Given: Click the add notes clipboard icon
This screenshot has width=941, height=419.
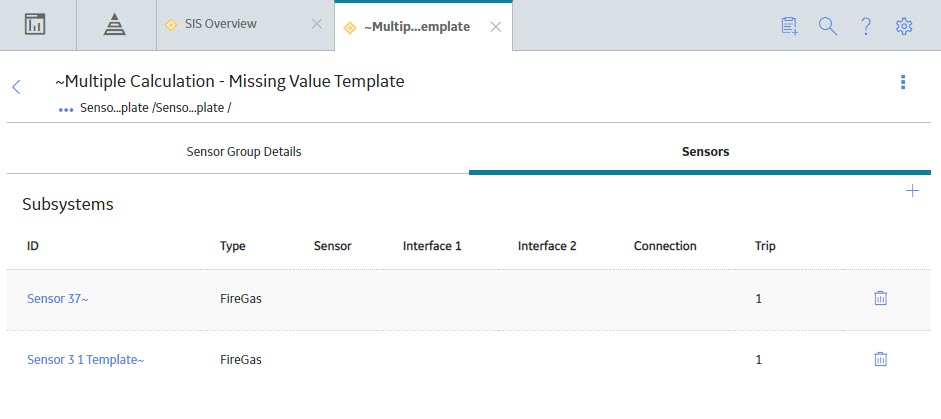Looking at the screenshot, I should click(x=789, y=26).
